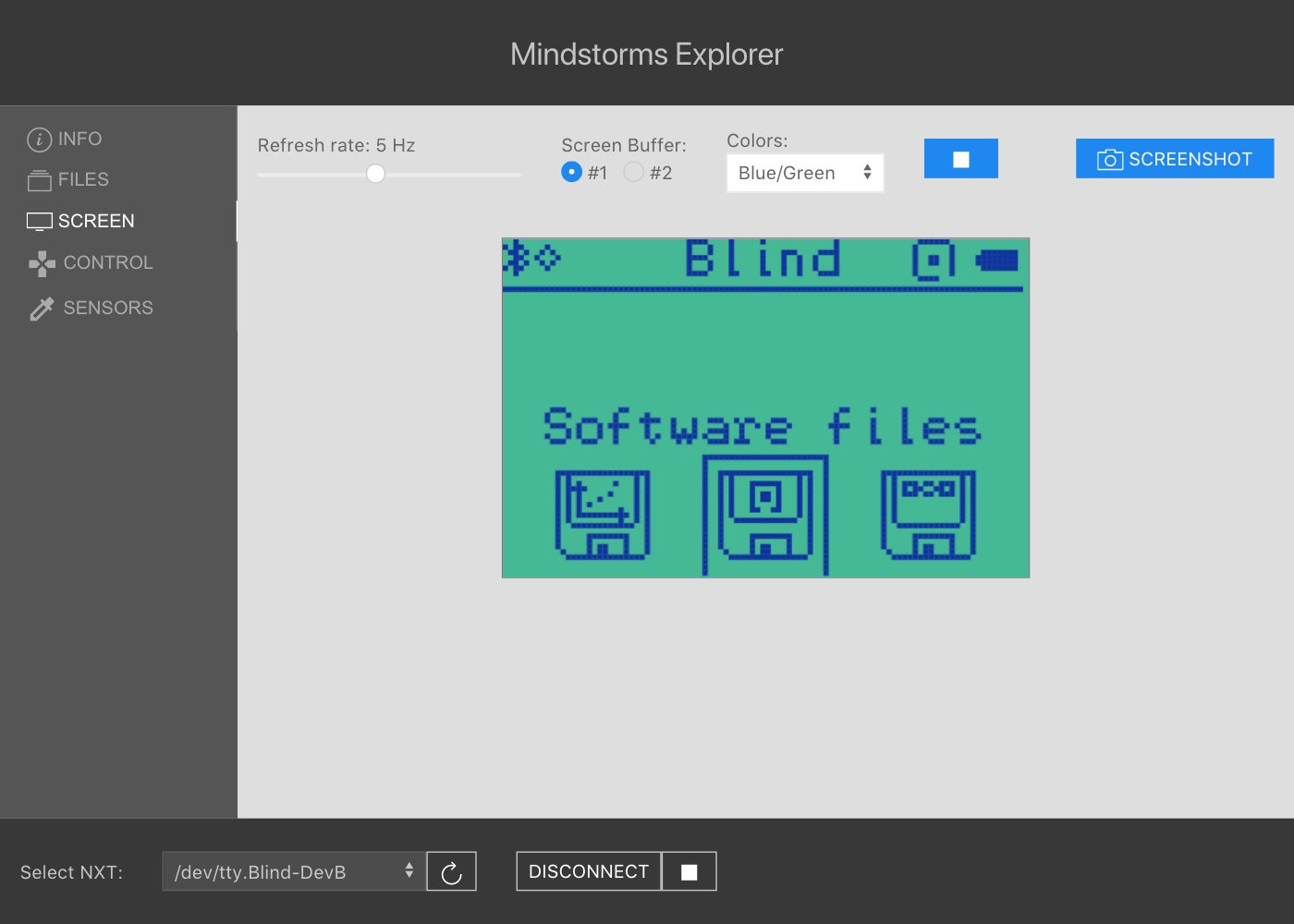Select screen buffer #1
This screenshot has height=924, width=1294.
tap(572, 172)
